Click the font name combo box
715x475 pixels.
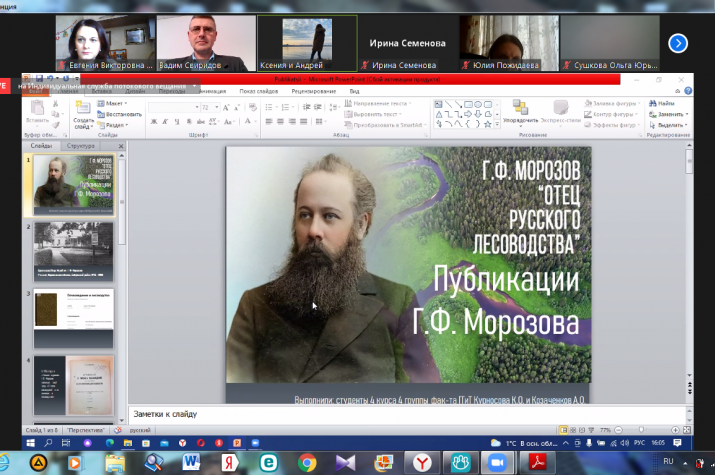(174, 108)
